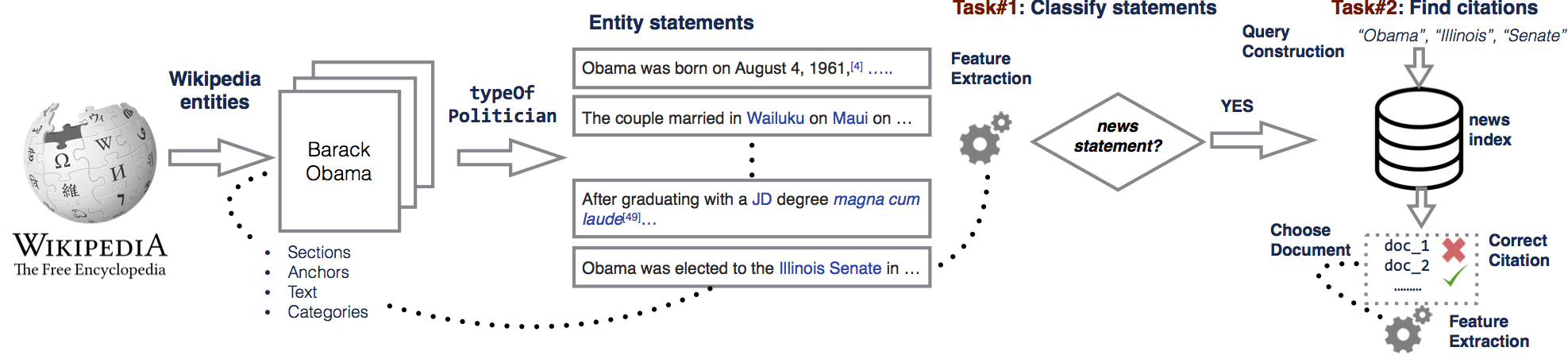Click the arrow under typeOf Politician

[x=510, y=157]
